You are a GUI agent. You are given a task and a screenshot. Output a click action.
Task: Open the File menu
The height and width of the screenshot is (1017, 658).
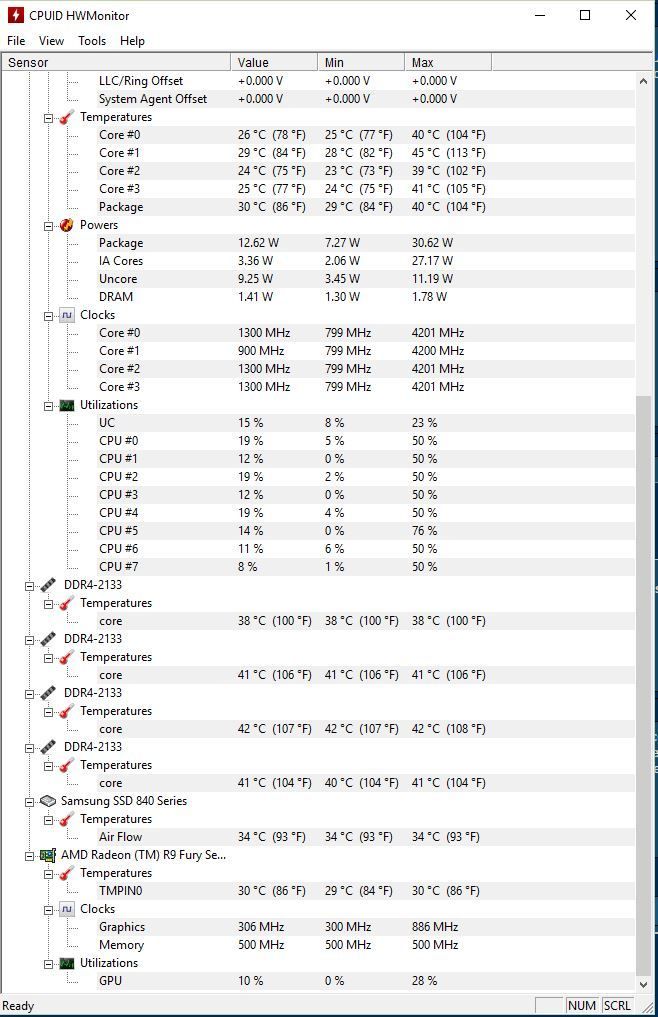[16, 41]
